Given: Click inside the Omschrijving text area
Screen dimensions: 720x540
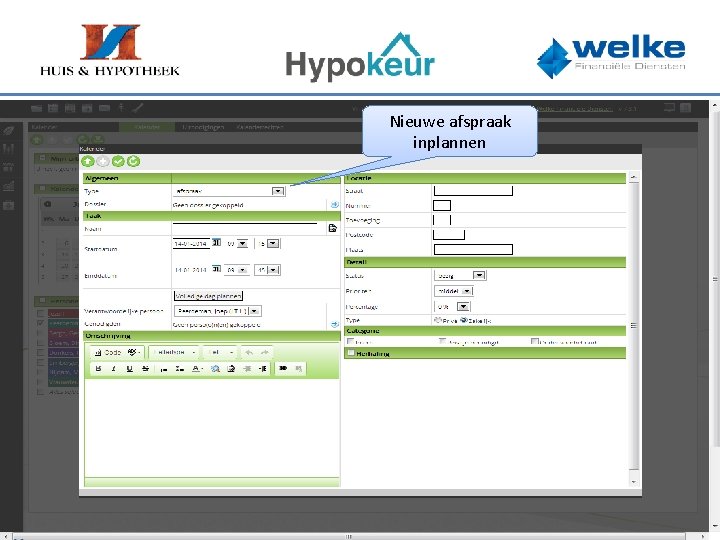Looking at the screenshot, I should click(x=212, y=427).
